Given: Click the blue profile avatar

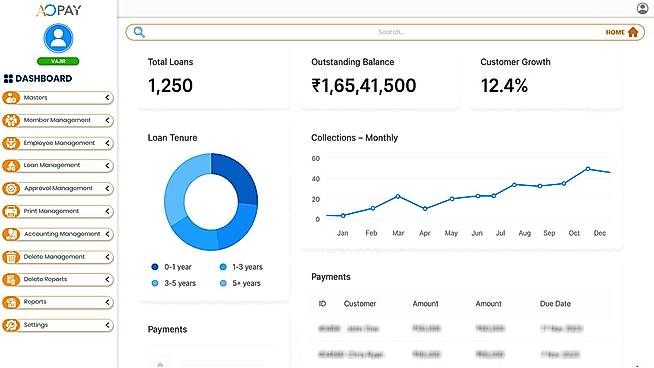Looking at the screenshot, I should point(58,38).
